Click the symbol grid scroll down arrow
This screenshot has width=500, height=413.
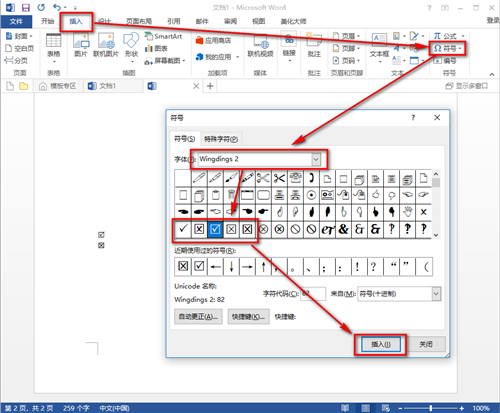click(436, 235)
